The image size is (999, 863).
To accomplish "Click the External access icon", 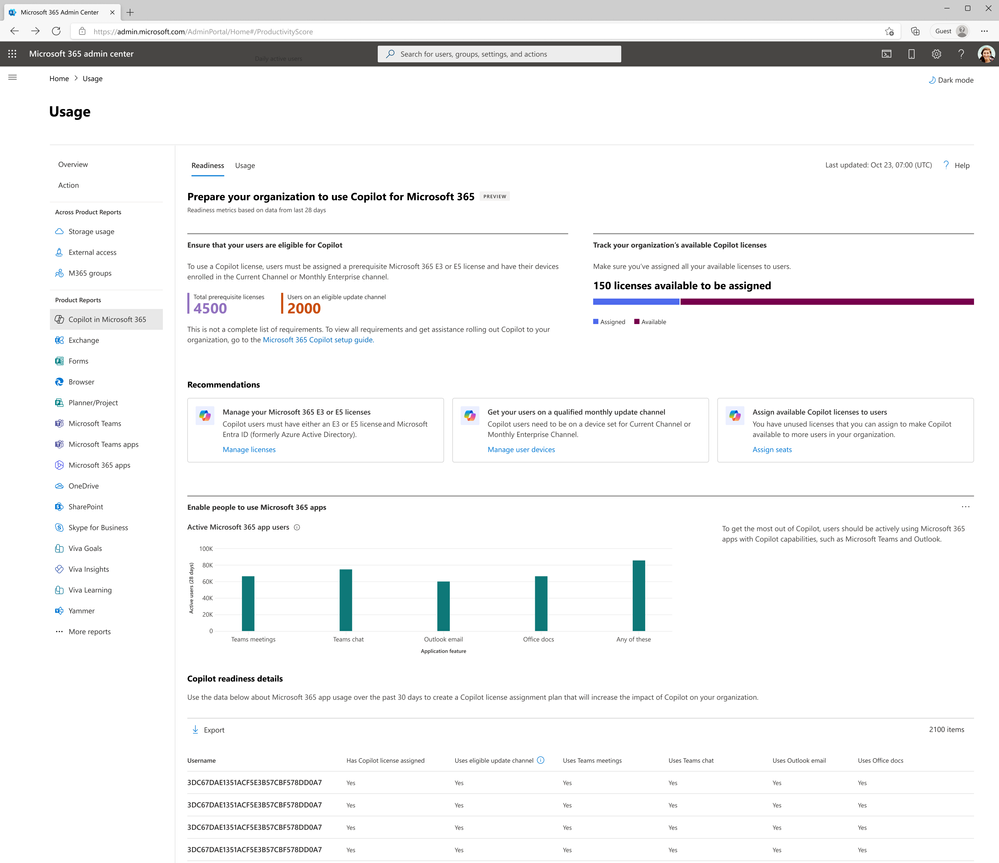I will 59,253.
